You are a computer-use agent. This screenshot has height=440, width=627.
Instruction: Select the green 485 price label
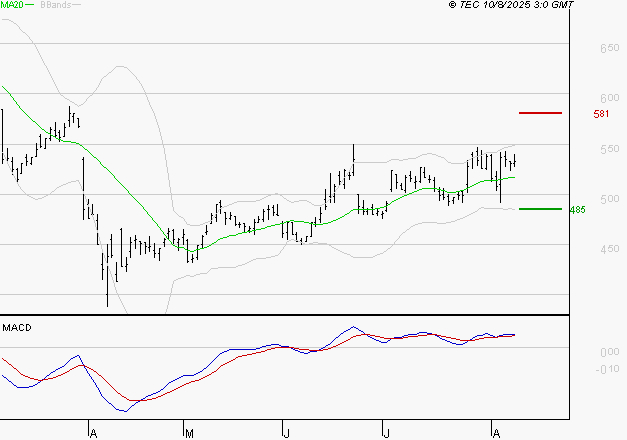[603, 210]
